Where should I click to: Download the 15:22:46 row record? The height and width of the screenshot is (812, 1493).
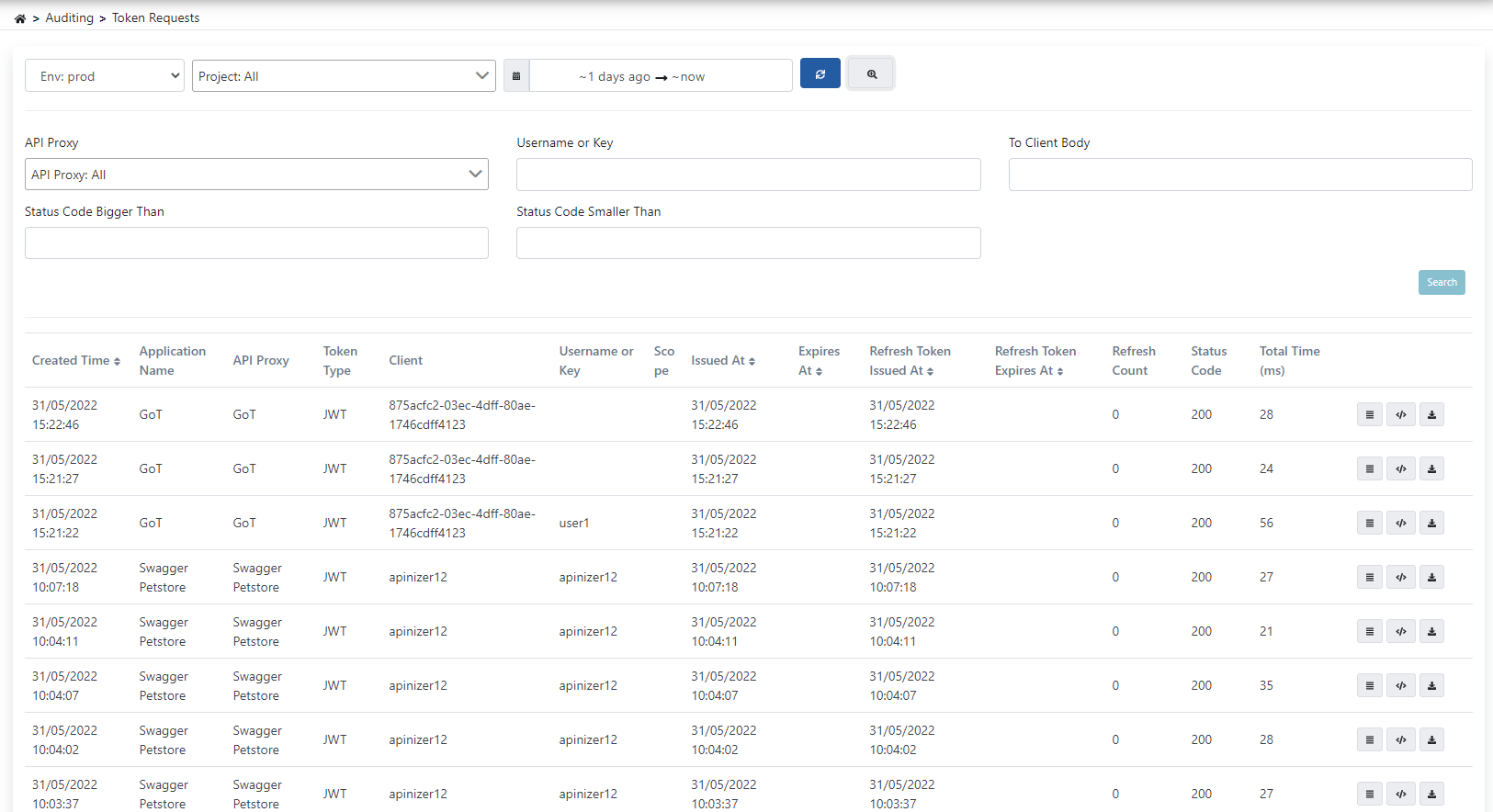click(x=1431, y=414)
